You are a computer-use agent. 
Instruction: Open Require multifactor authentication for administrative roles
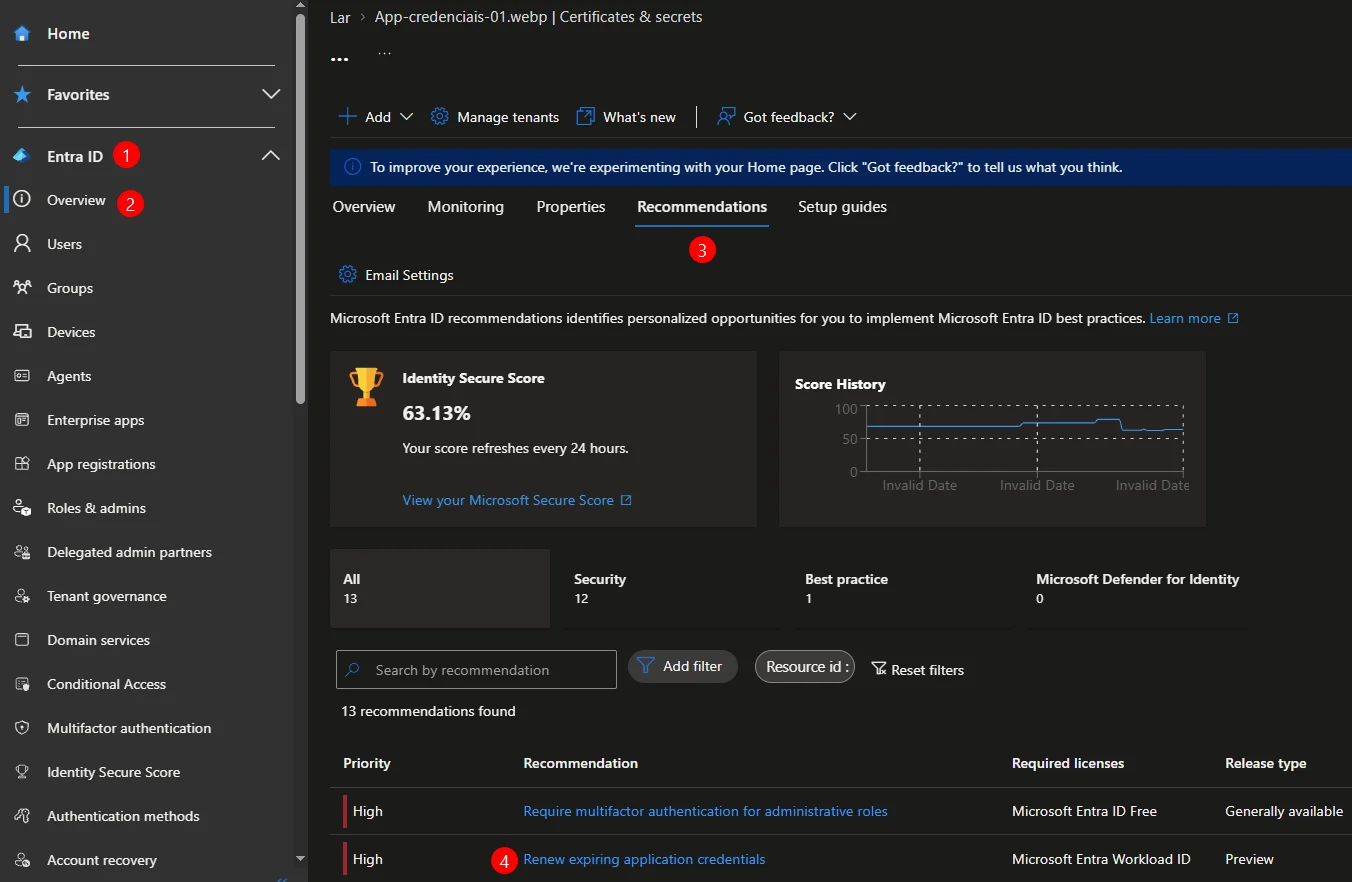point(705,811)
